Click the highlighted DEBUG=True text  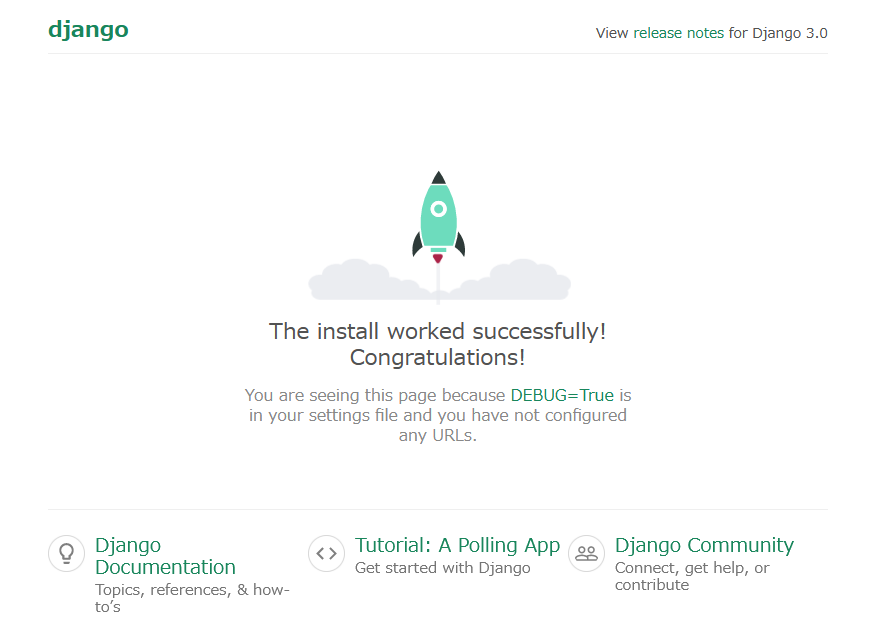[562, 395]
